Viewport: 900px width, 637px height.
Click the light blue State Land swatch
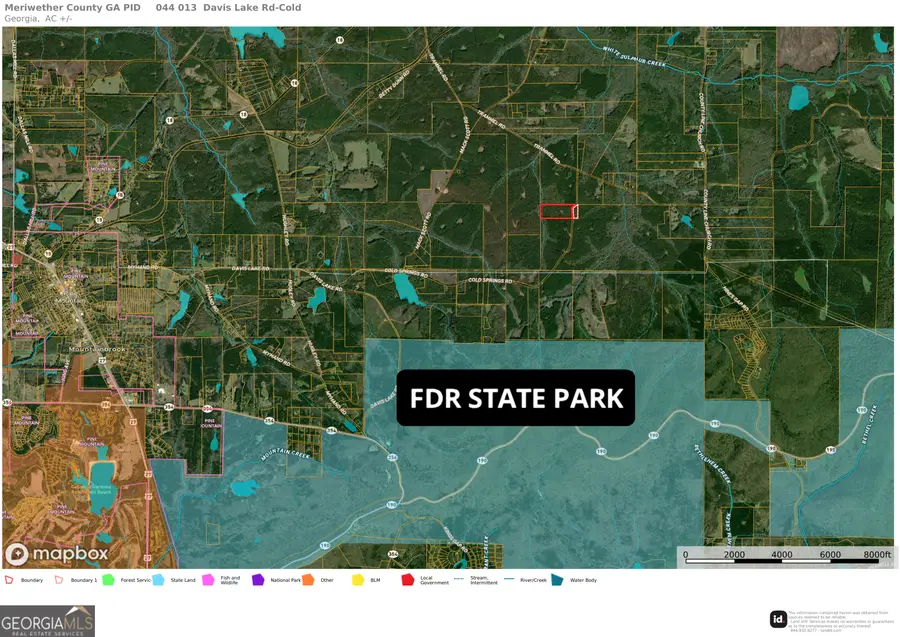pyautogui.click(x=159, y=579)
